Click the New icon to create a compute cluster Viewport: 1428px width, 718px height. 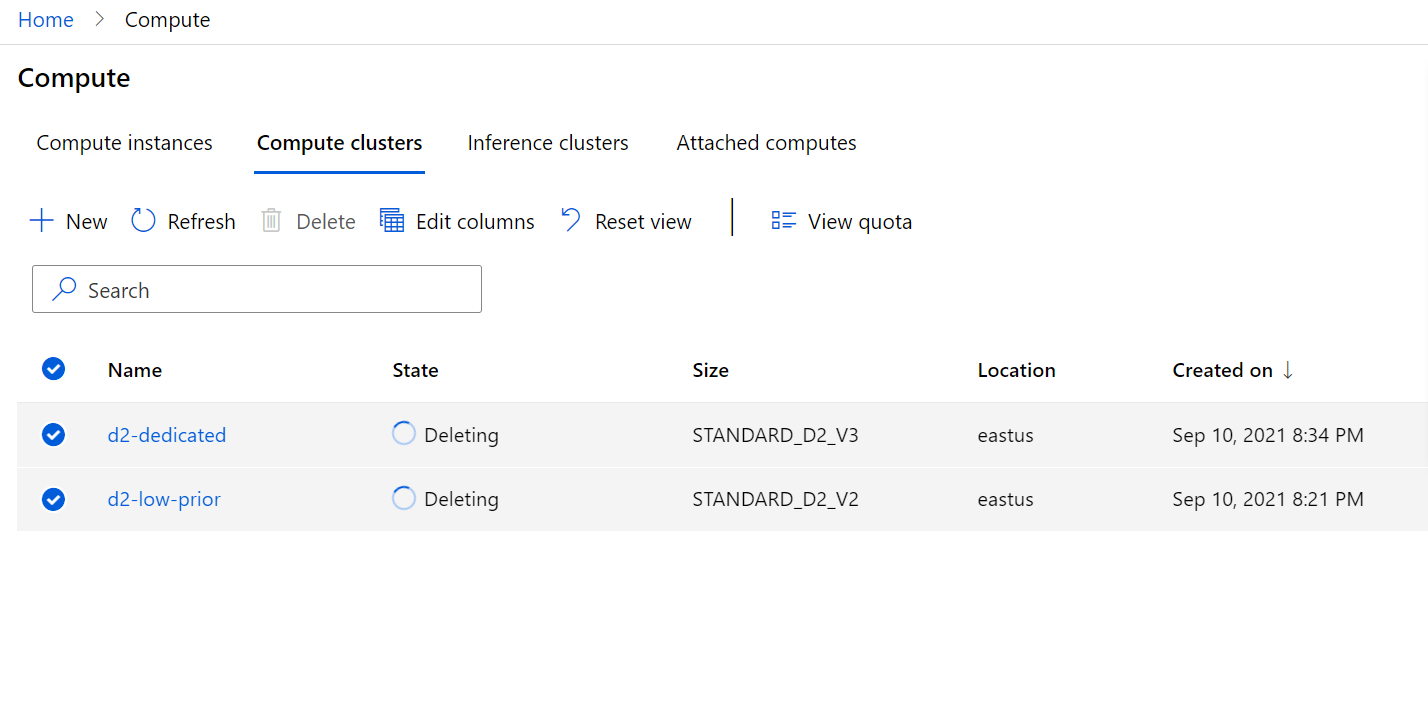click(40, 220)
